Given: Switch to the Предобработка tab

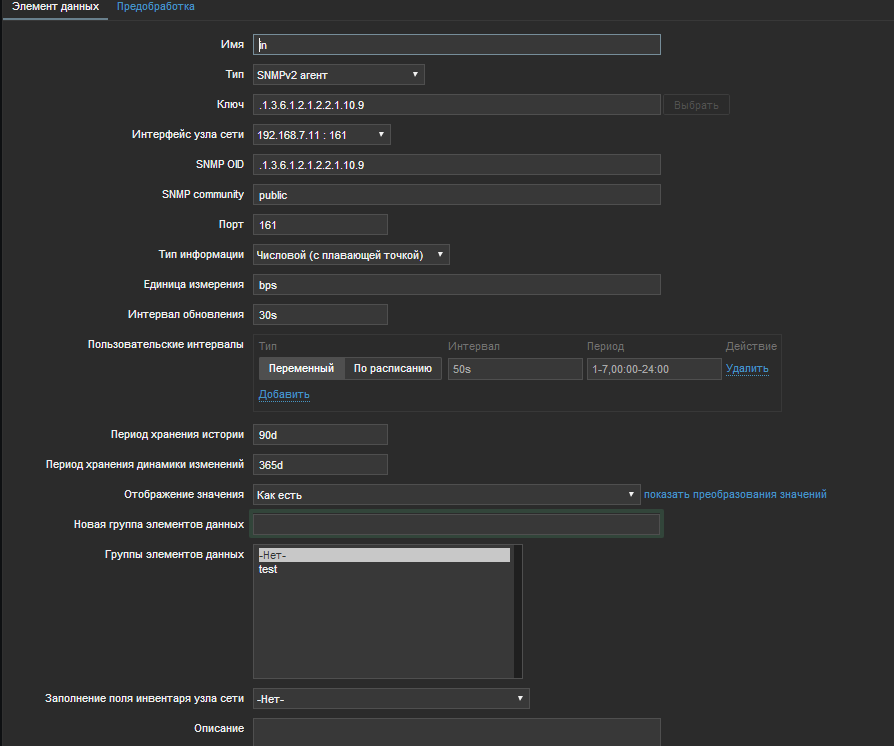Looking at the screenshot, I should pos(155,7).
